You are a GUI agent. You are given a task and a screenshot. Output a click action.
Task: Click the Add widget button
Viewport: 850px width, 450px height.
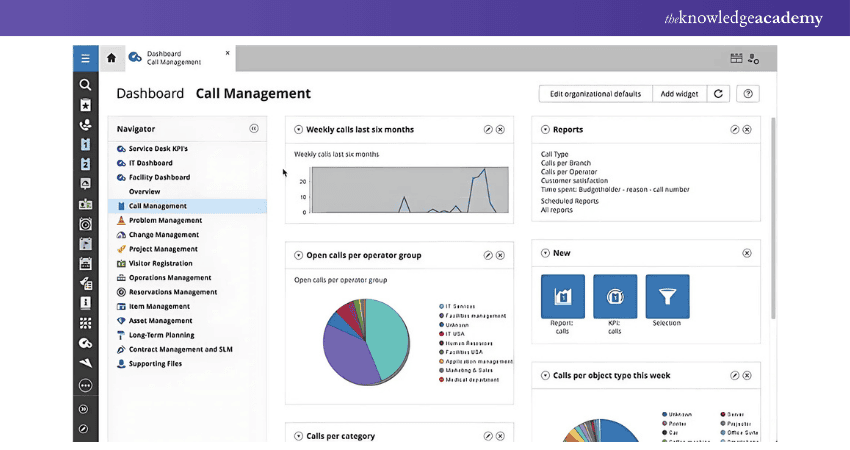pyautogui.click(x=679, y=94)
